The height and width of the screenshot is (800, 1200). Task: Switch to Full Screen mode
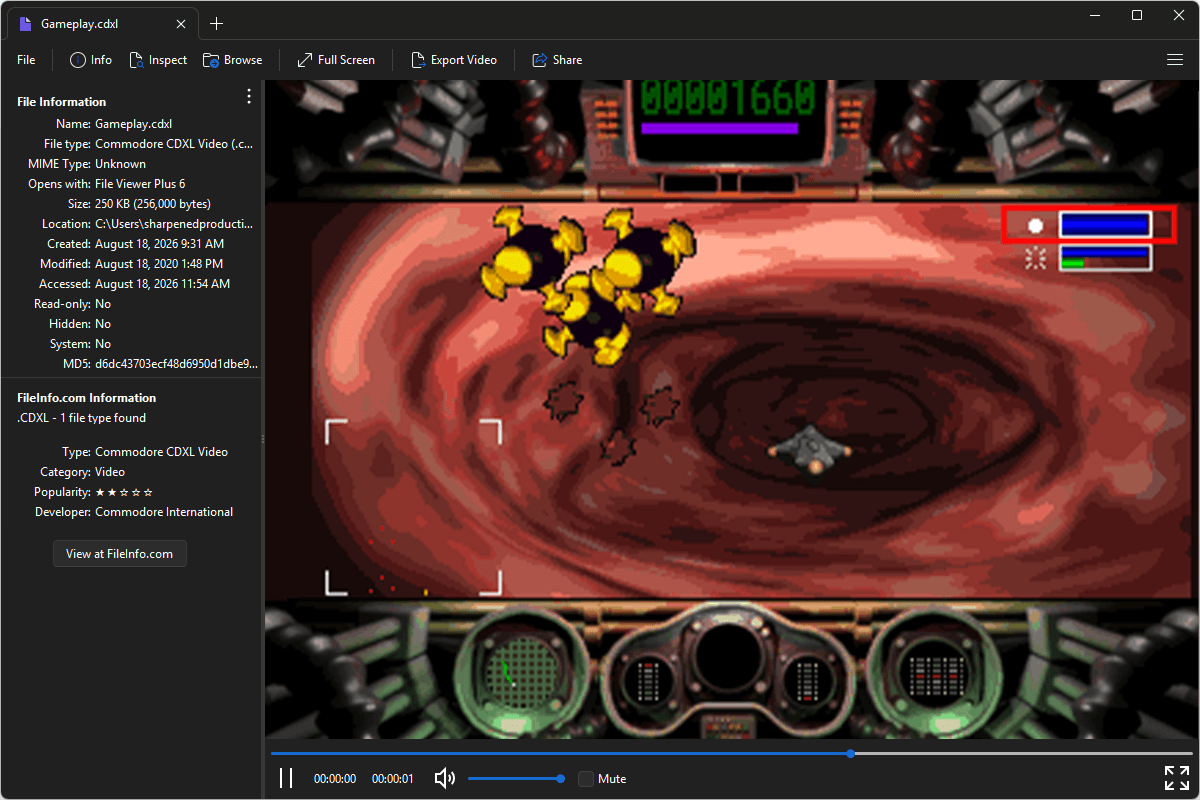point(336,60)
